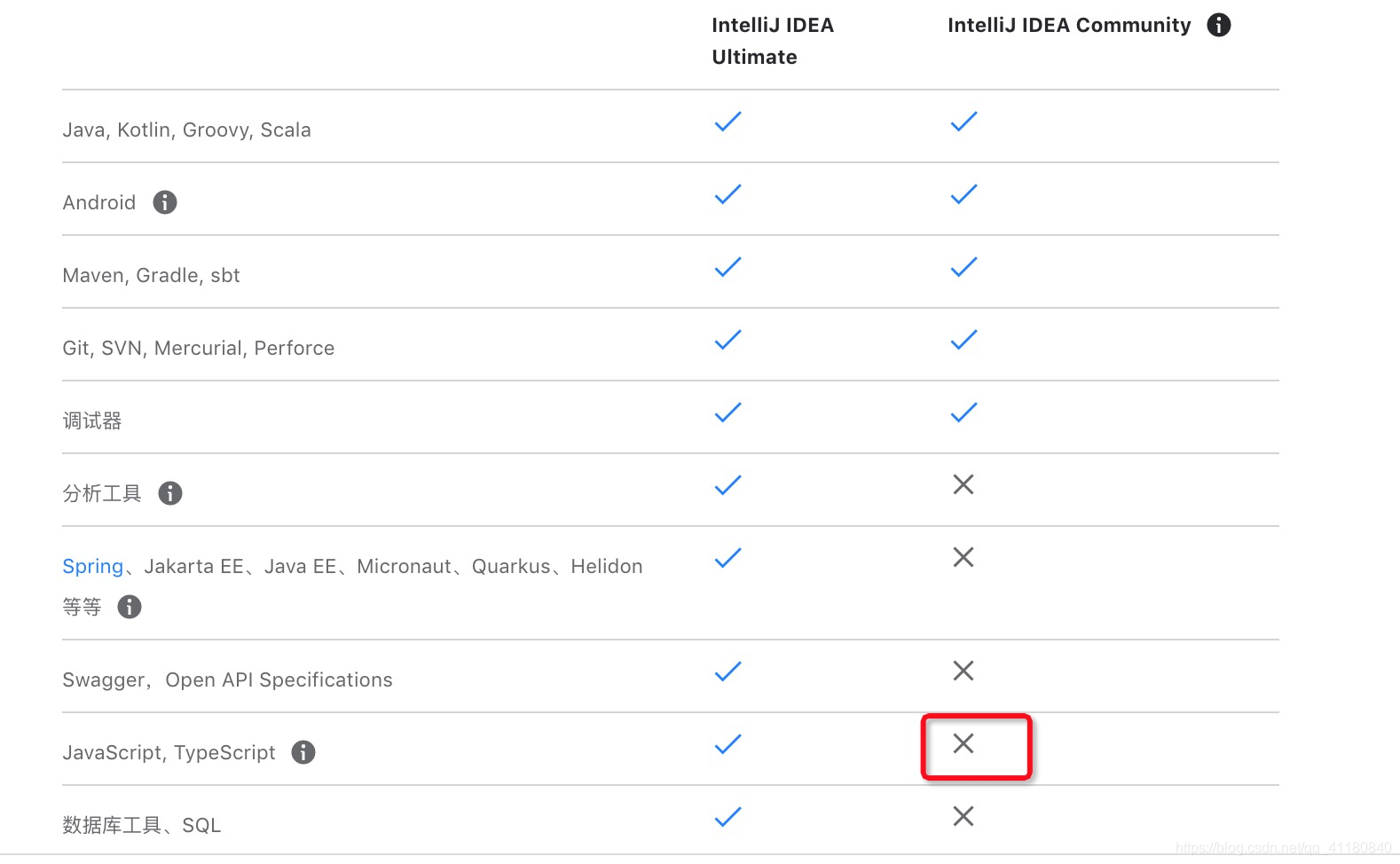The image size is (1400, 864).
Task: Click info icon next to IntelliJ IDEA Community
Action: (x=1219, y=25)
